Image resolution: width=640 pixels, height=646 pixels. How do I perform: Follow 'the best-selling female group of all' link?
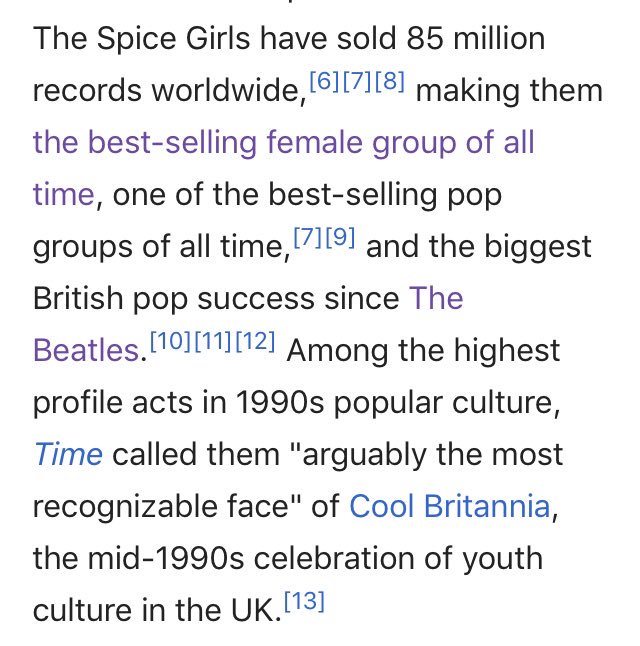point(284,143)
